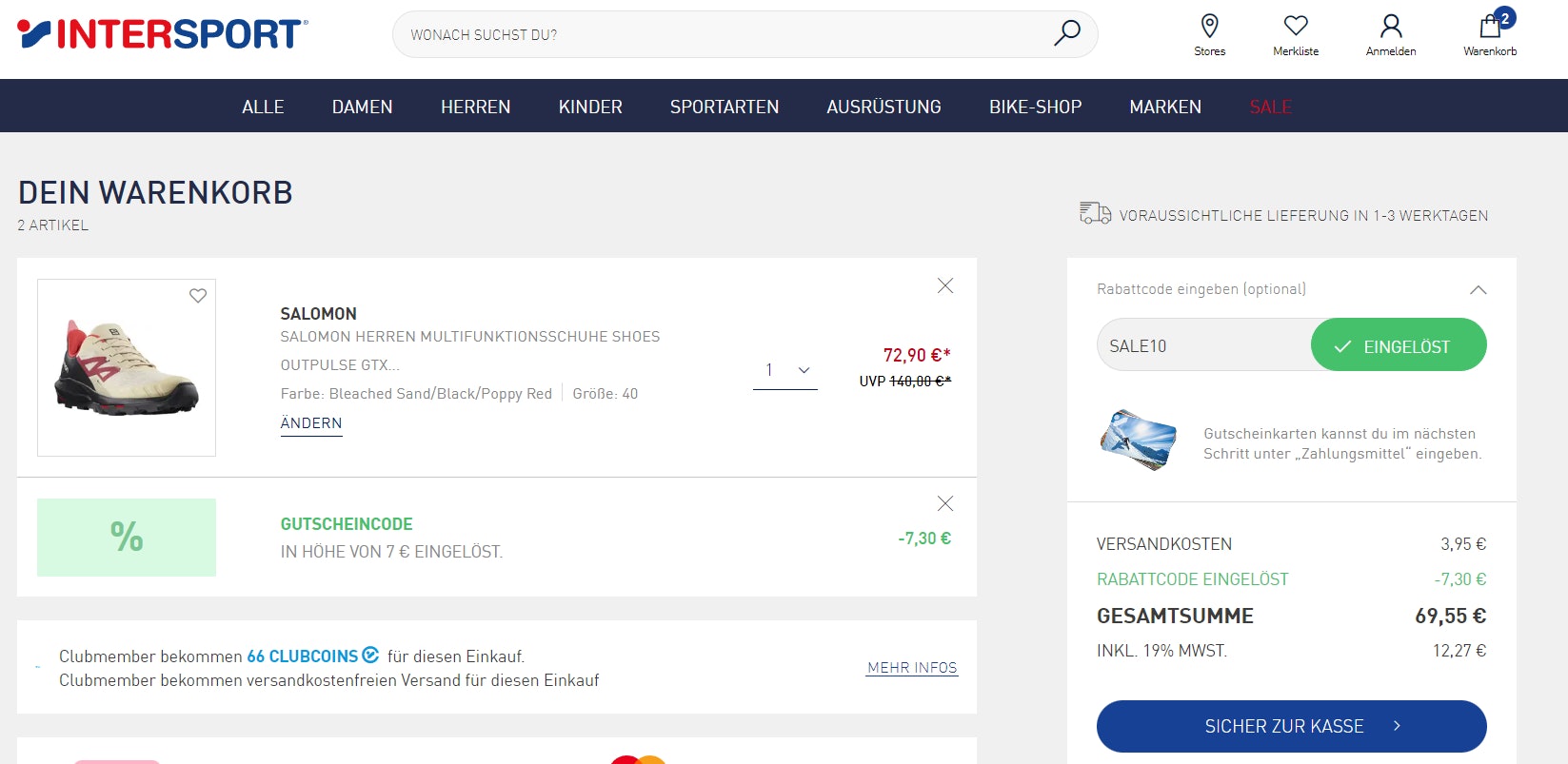Remove Salomon shoe from cart
The height and width of the screenshot is (764, 1568).
[945, 285]
